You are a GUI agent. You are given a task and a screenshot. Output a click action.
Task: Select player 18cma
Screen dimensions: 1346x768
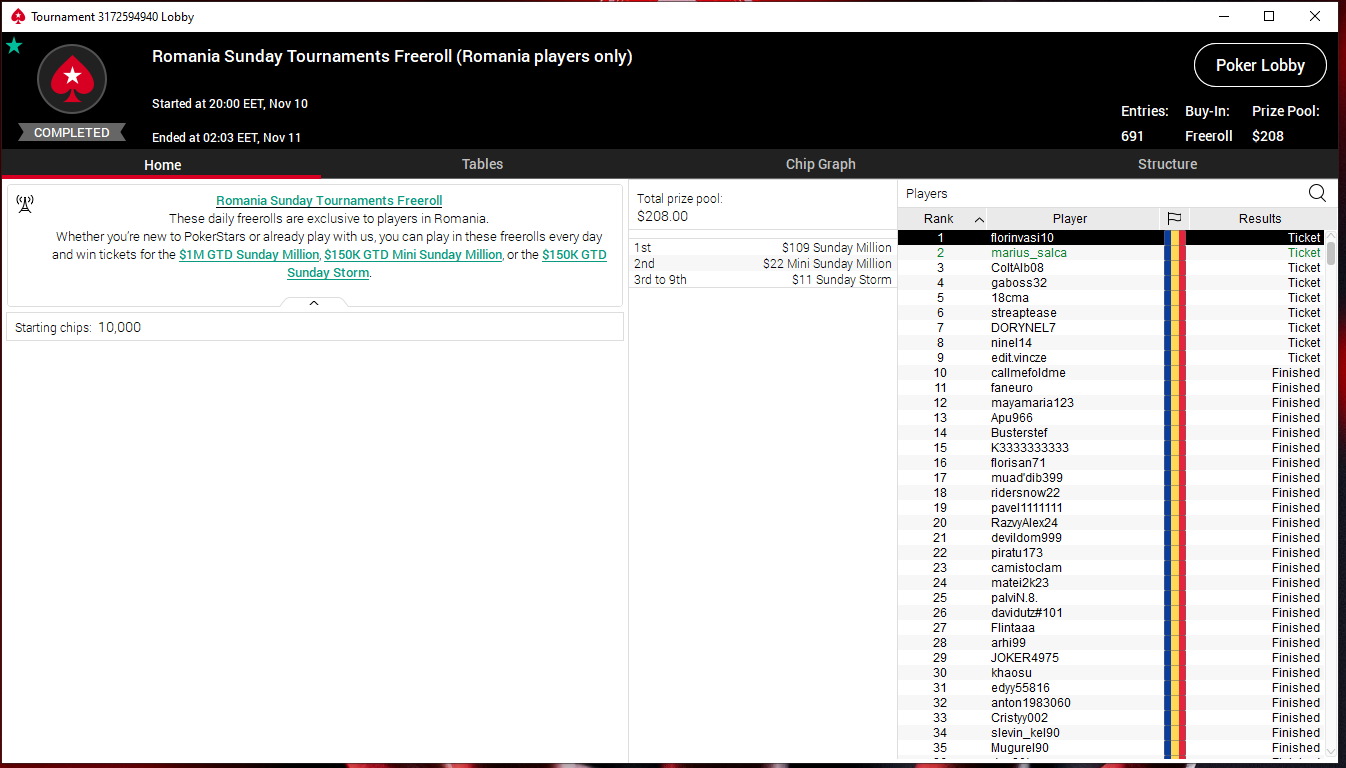tap(1111, 298)
